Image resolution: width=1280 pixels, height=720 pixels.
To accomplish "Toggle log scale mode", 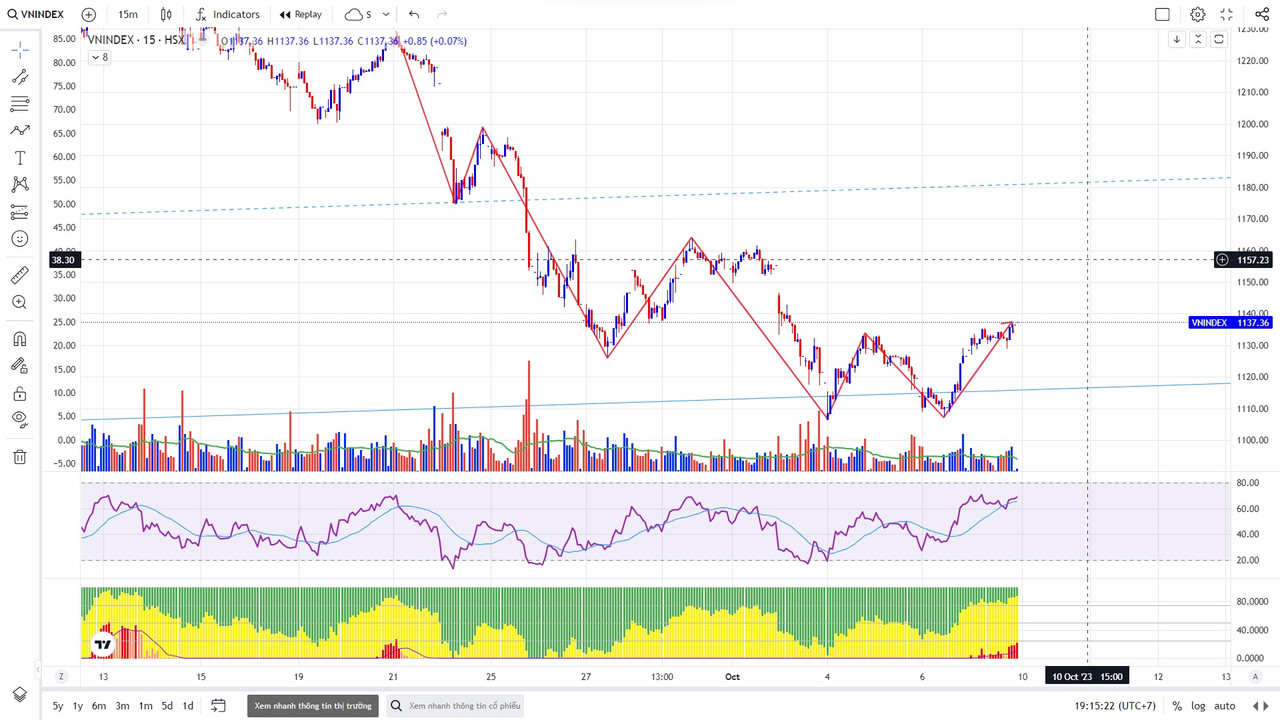I will [1198, 706].
